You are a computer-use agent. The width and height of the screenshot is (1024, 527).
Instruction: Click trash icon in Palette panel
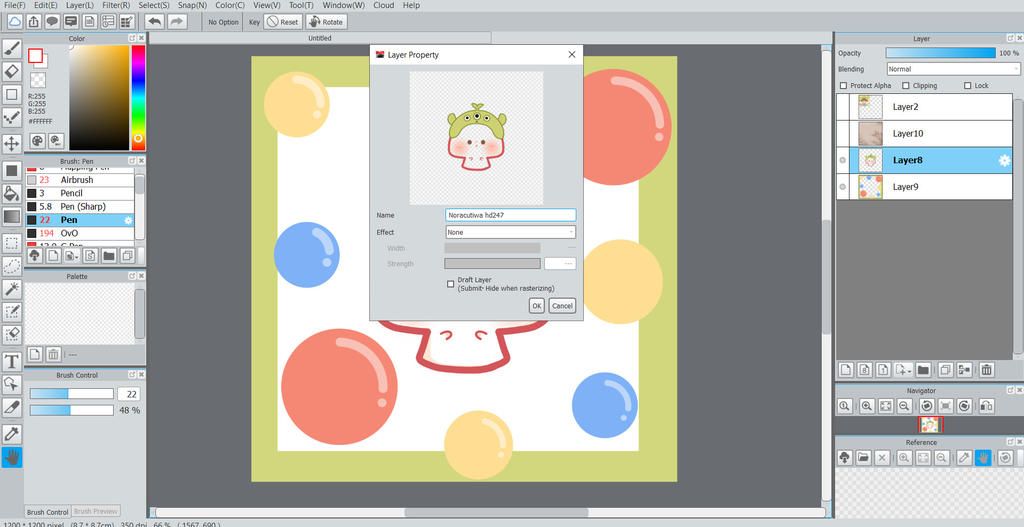54,354
